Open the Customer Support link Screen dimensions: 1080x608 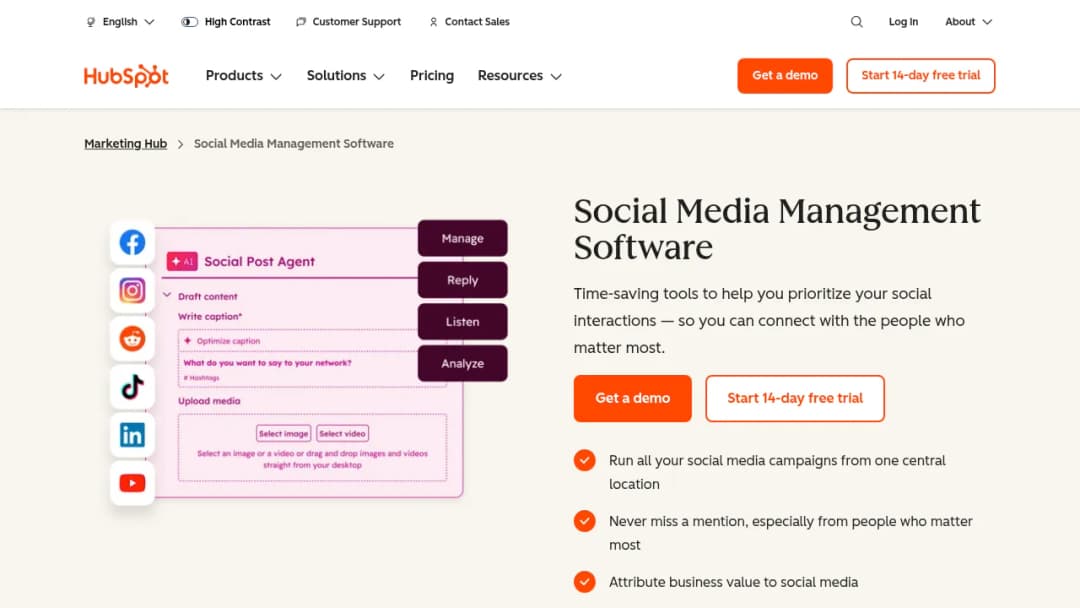349,22
